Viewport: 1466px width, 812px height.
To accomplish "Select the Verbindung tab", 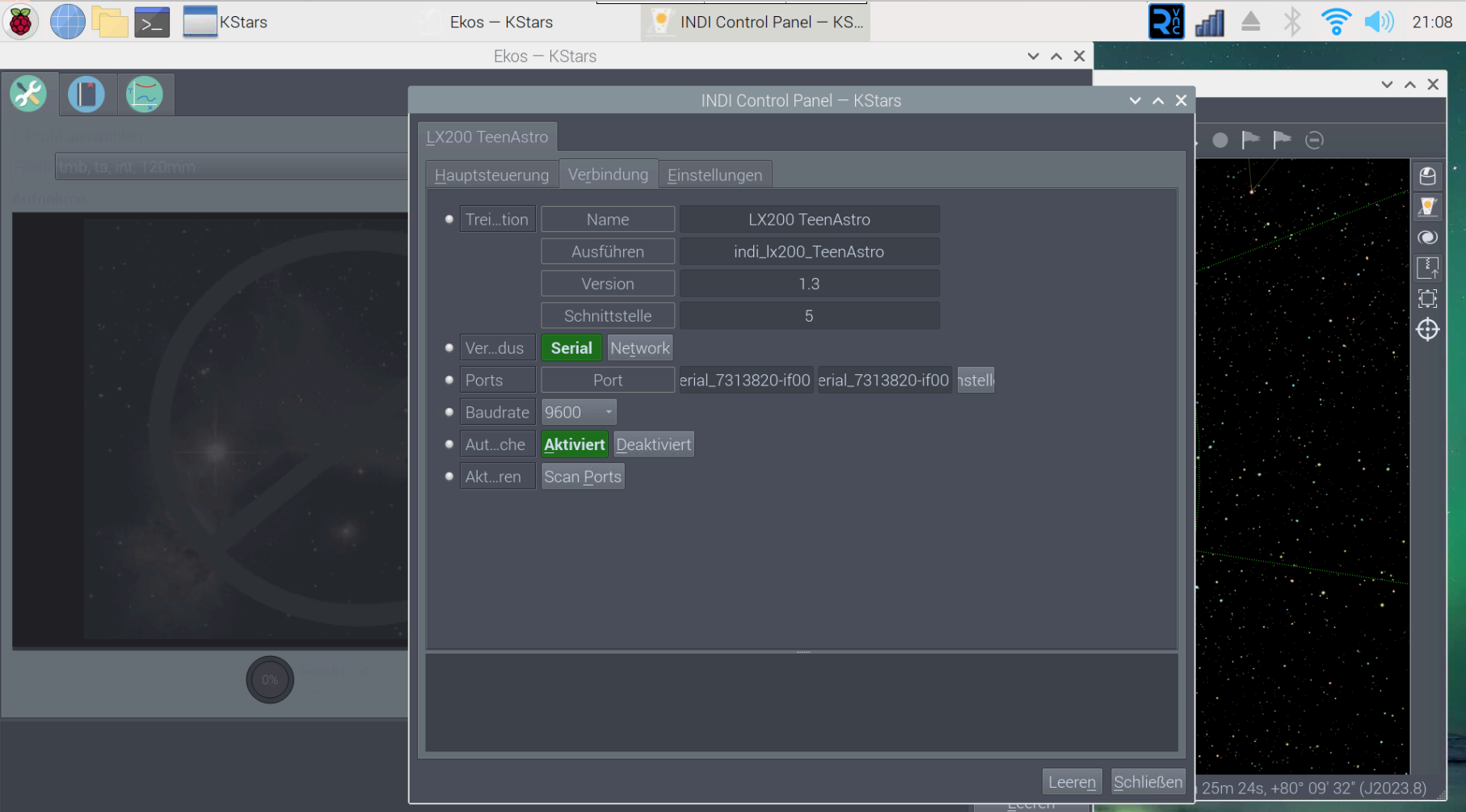I will (608, 175).
